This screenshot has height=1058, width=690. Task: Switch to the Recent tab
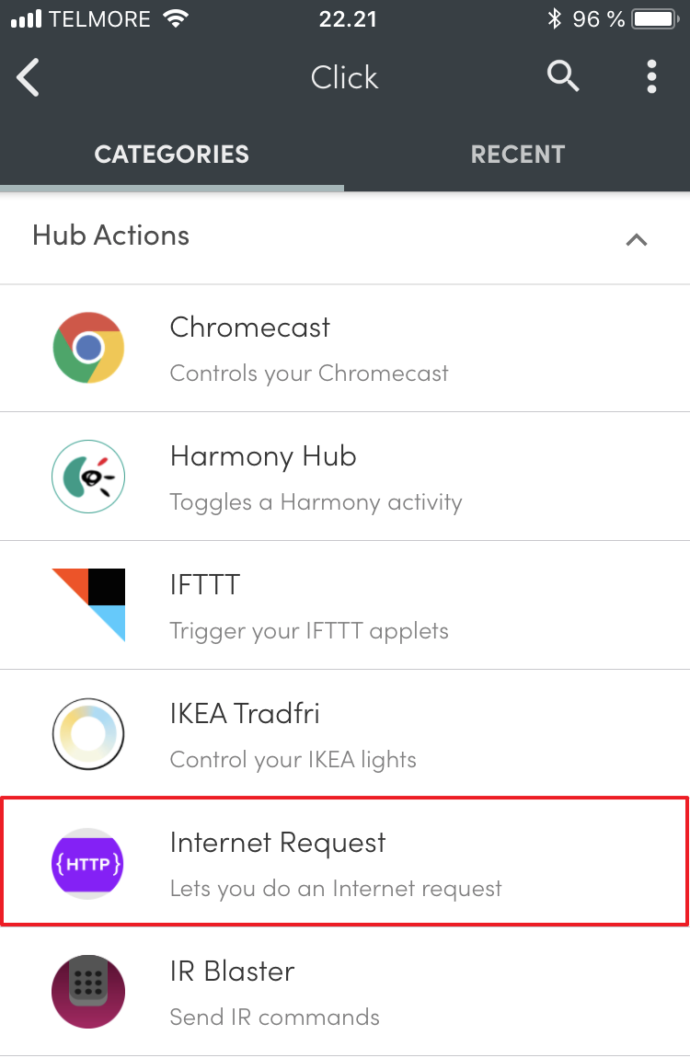tap(517, 154)
